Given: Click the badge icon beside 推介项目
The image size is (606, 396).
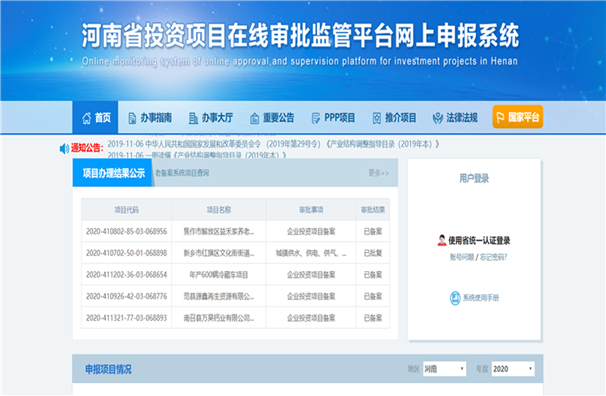Looking at the screenshot, I should (x=376, y=118).
